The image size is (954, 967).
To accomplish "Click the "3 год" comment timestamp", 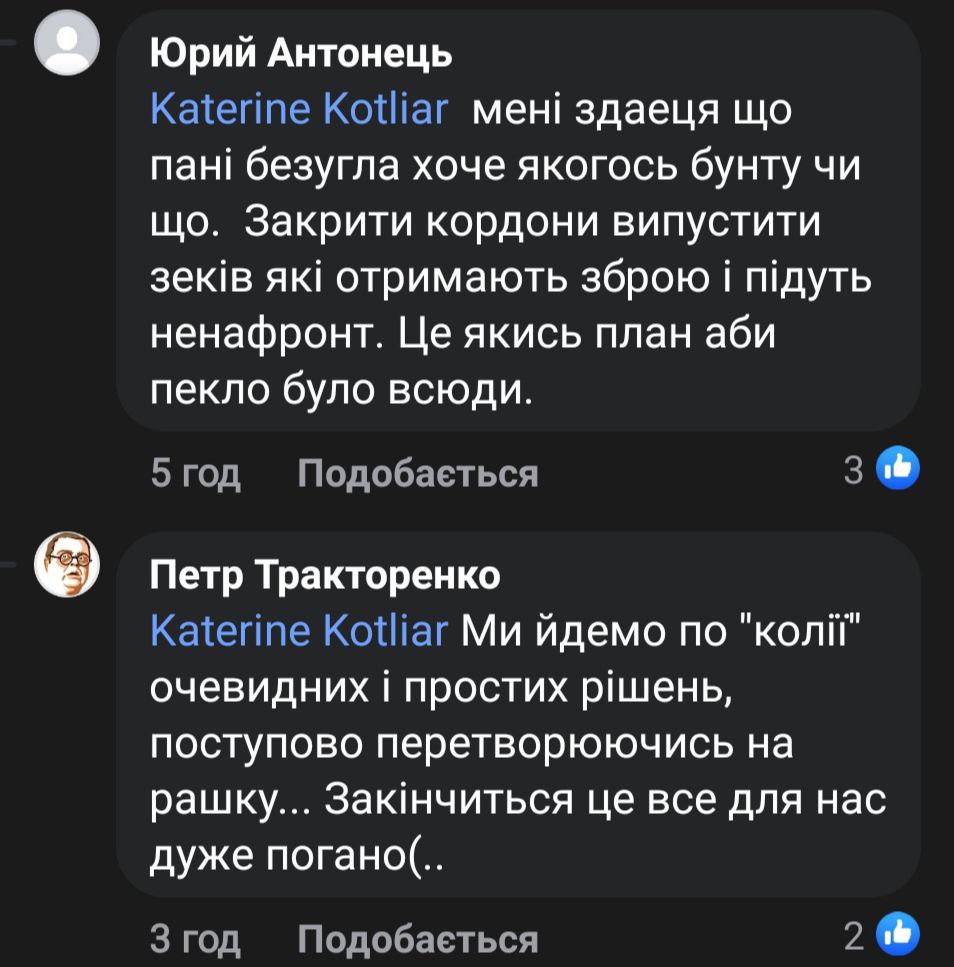I will 196,939.
